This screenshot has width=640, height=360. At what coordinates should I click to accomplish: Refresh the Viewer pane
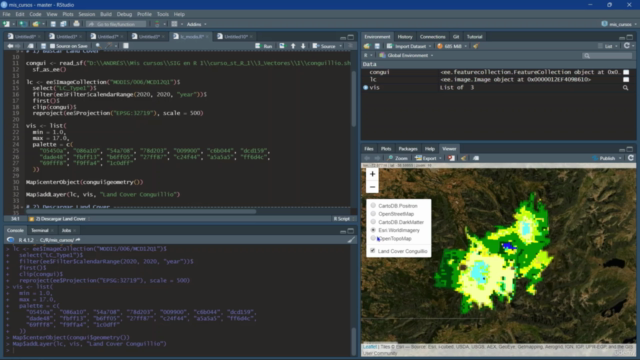coord(631,158)
